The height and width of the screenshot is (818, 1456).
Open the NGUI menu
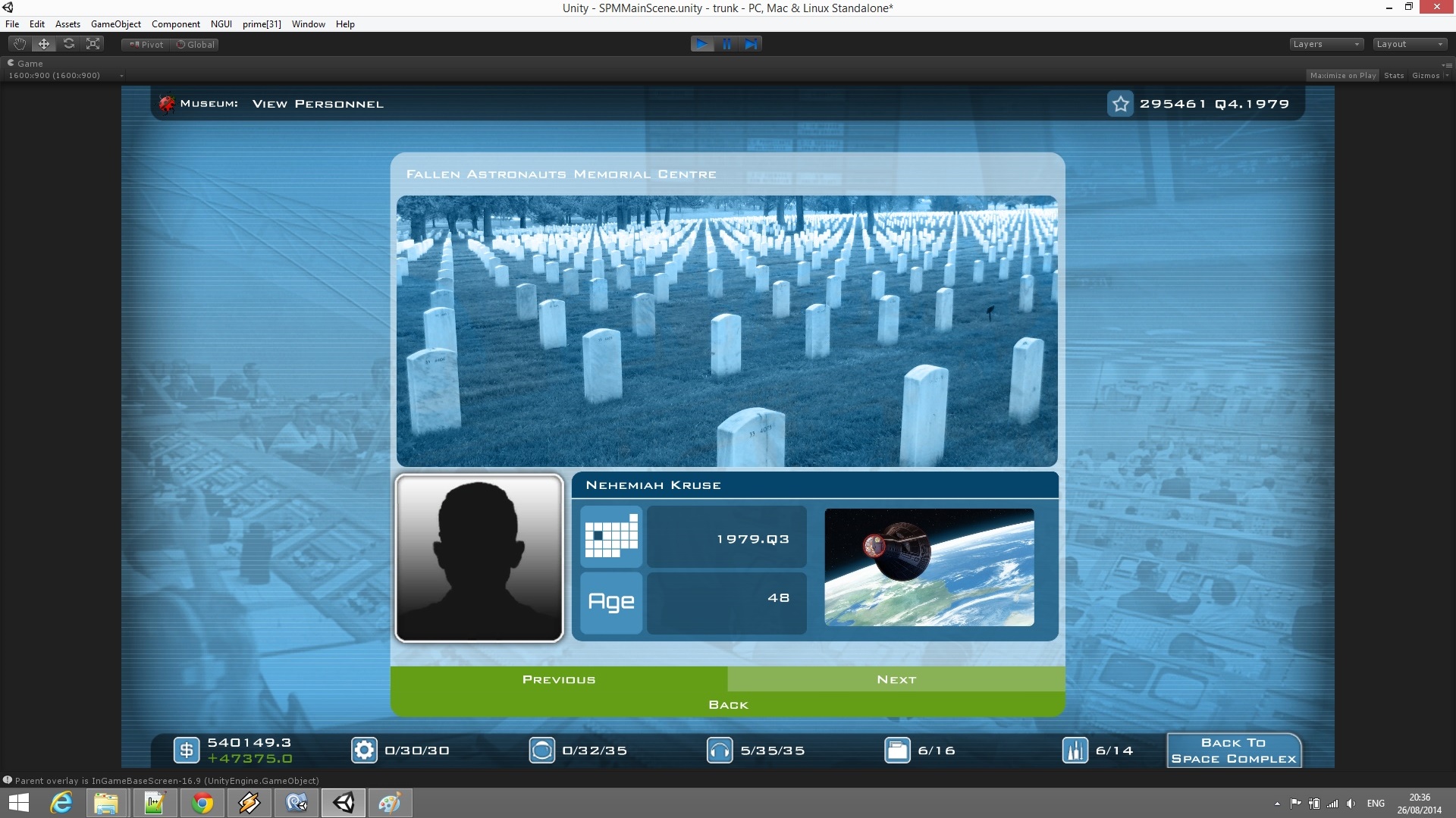[221, 24]
